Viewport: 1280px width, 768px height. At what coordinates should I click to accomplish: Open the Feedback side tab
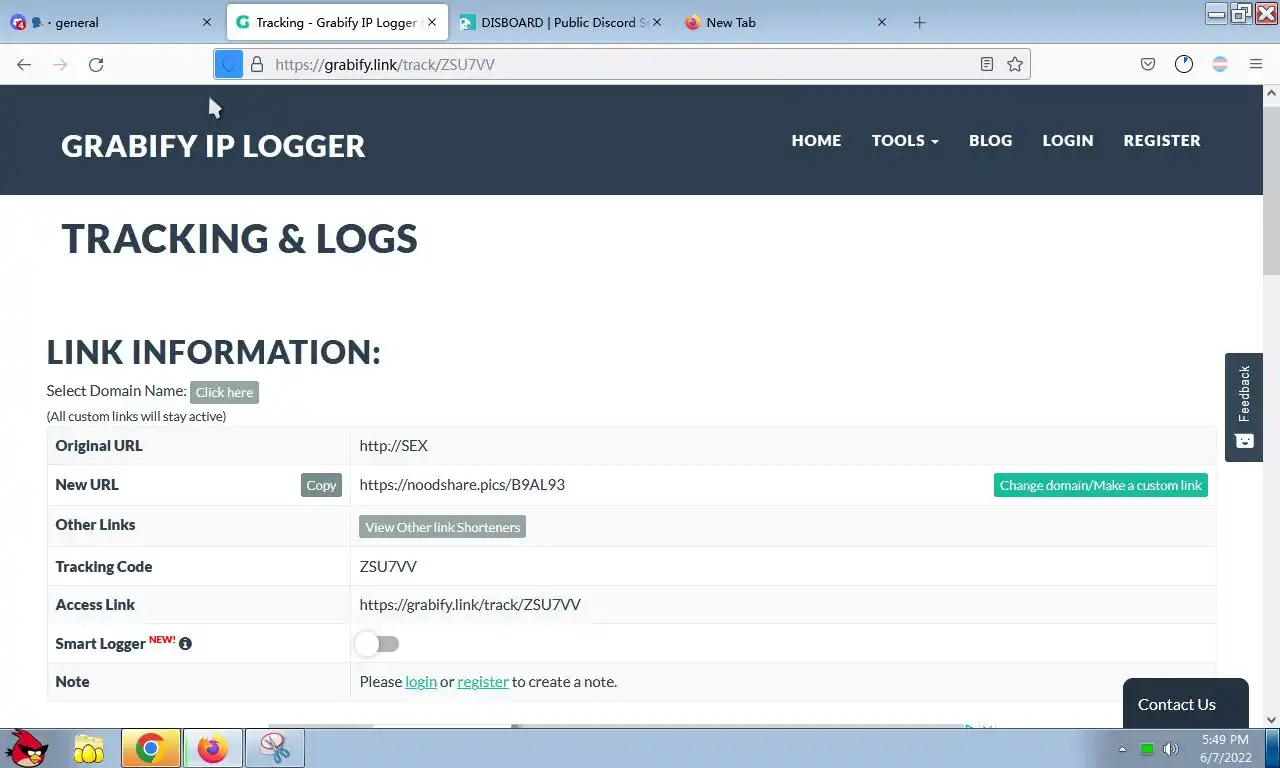pyautogui.click(x=1244, y=407)
